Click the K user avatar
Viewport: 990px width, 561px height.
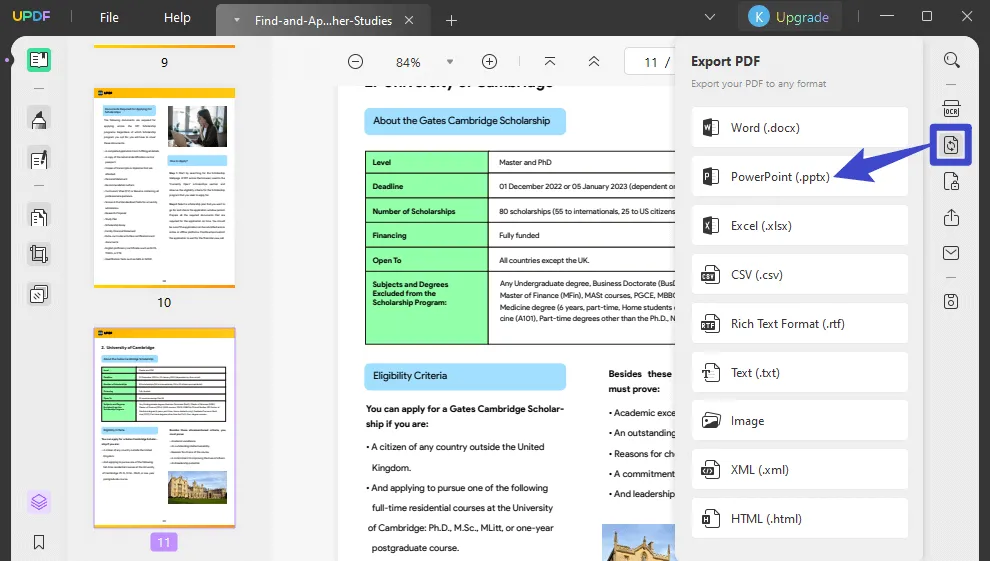tap(758, 17)
